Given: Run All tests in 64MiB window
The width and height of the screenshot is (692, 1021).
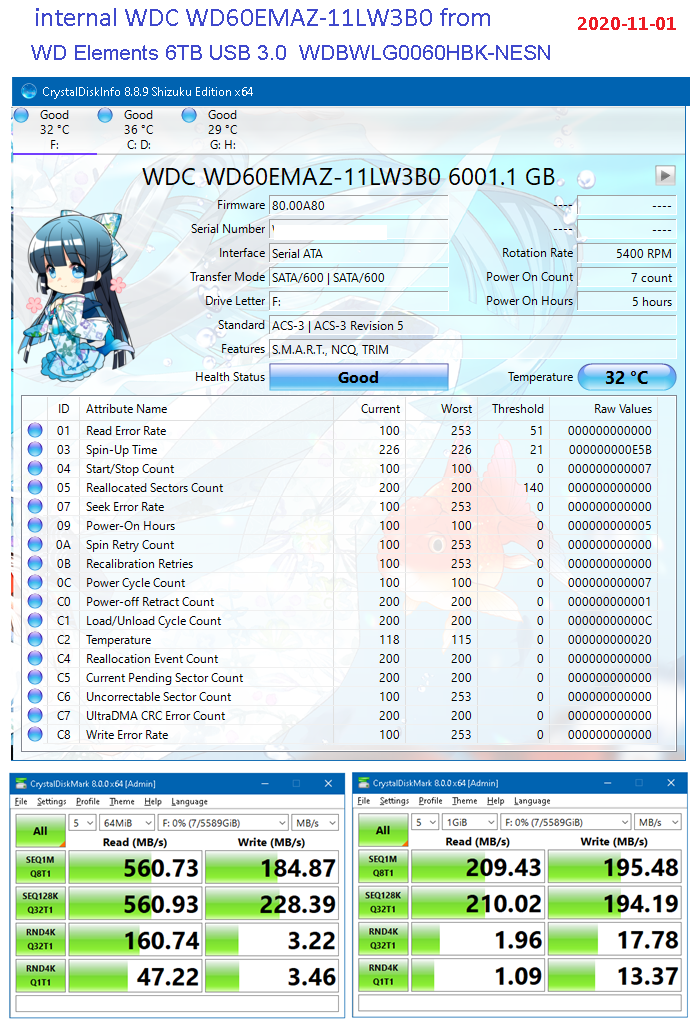Looking at the screenshot, I should [x=40, y=831].
